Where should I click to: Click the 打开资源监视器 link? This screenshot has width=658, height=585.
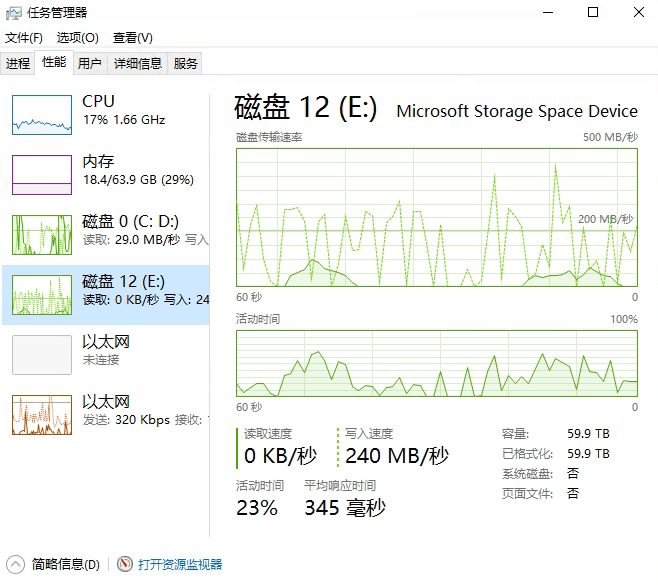pos(180,565)
